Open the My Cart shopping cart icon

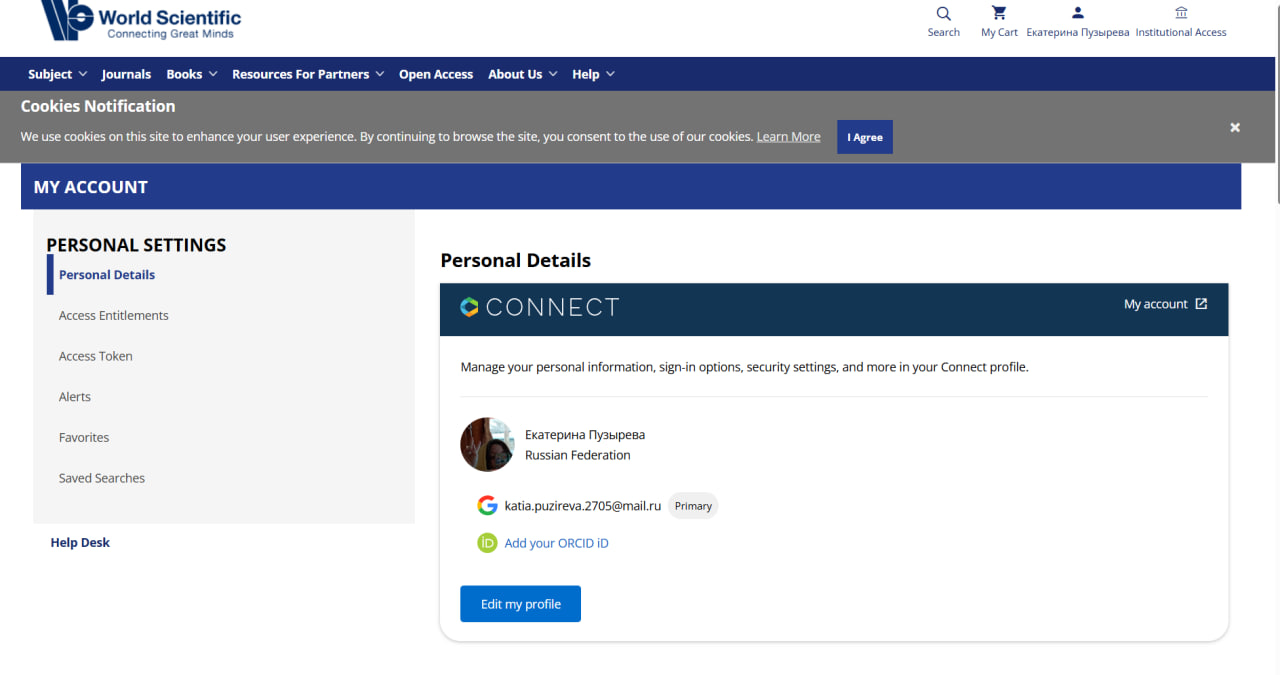(999, 14)
